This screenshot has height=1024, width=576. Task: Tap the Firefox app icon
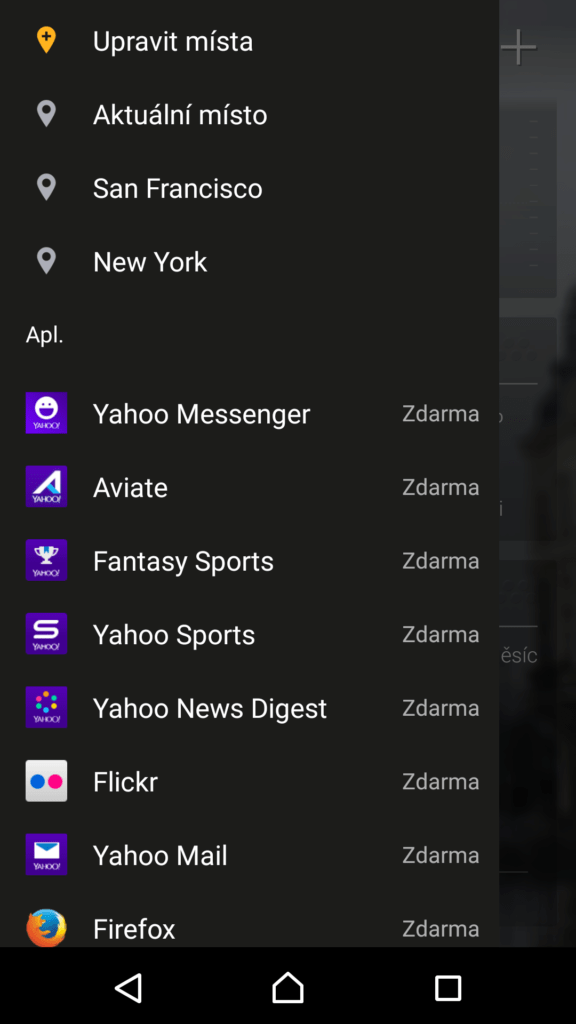tap(46, 928)
